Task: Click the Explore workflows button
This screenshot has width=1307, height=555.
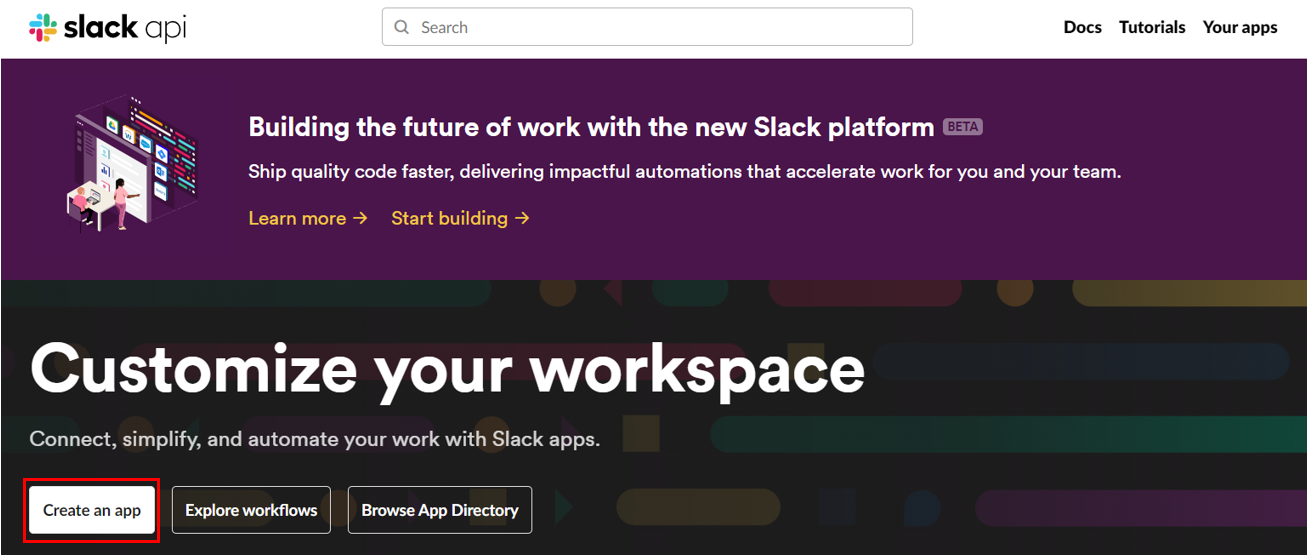Action: pyautogui.click(x=251, y=510)
